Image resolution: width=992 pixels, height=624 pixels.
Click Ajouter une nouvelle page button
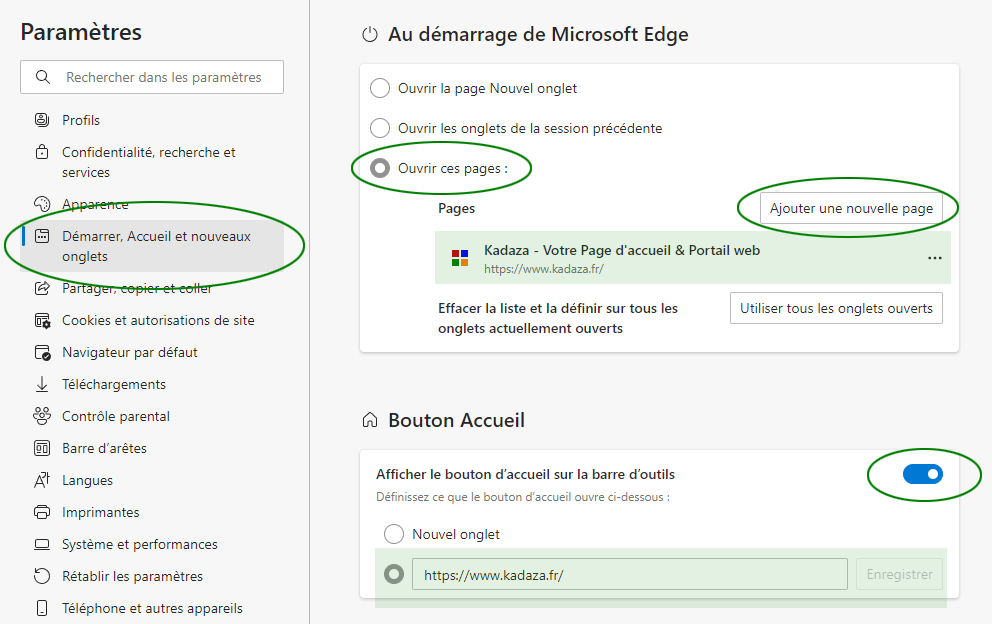point(851,208)
